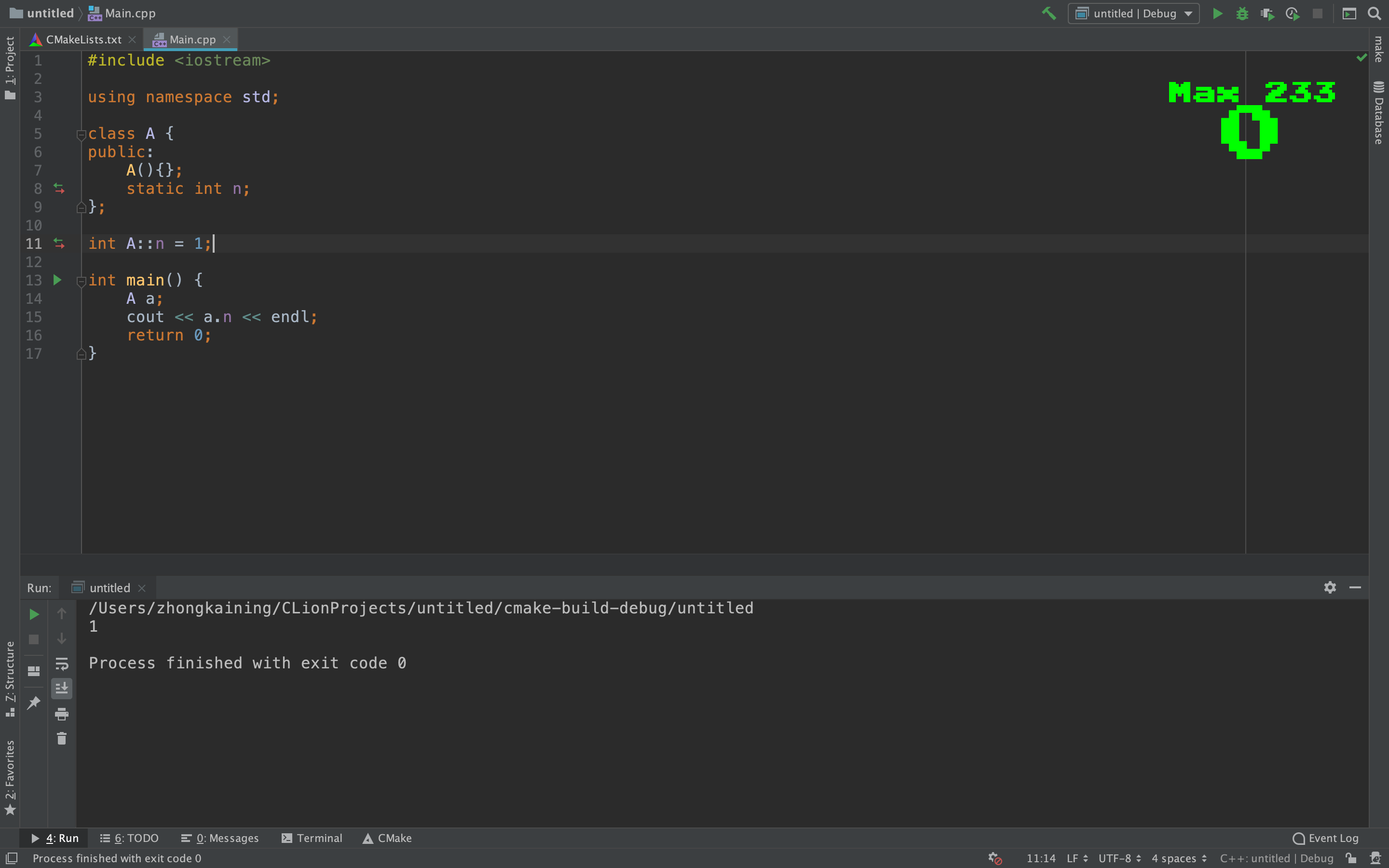This screenshot has height=868, width=1389.
Task: Open the 0: Messages tool window
Action: click(220, 838)
